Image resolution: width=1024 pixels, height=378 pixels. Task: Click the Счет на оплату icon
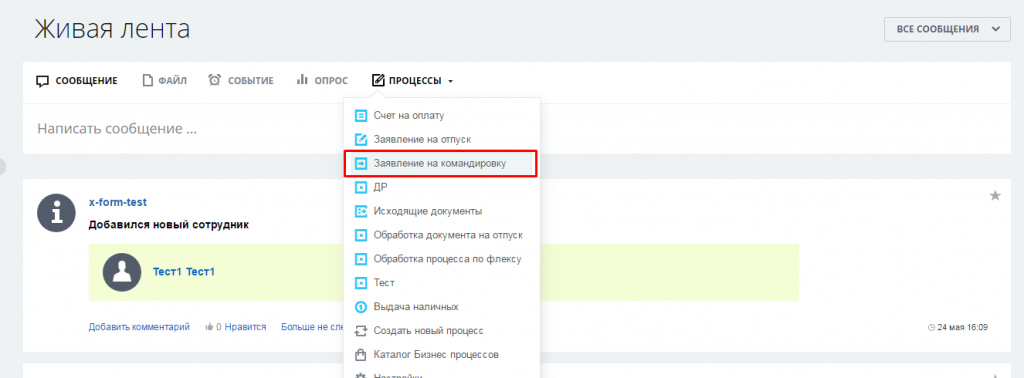tap(360, 116)
